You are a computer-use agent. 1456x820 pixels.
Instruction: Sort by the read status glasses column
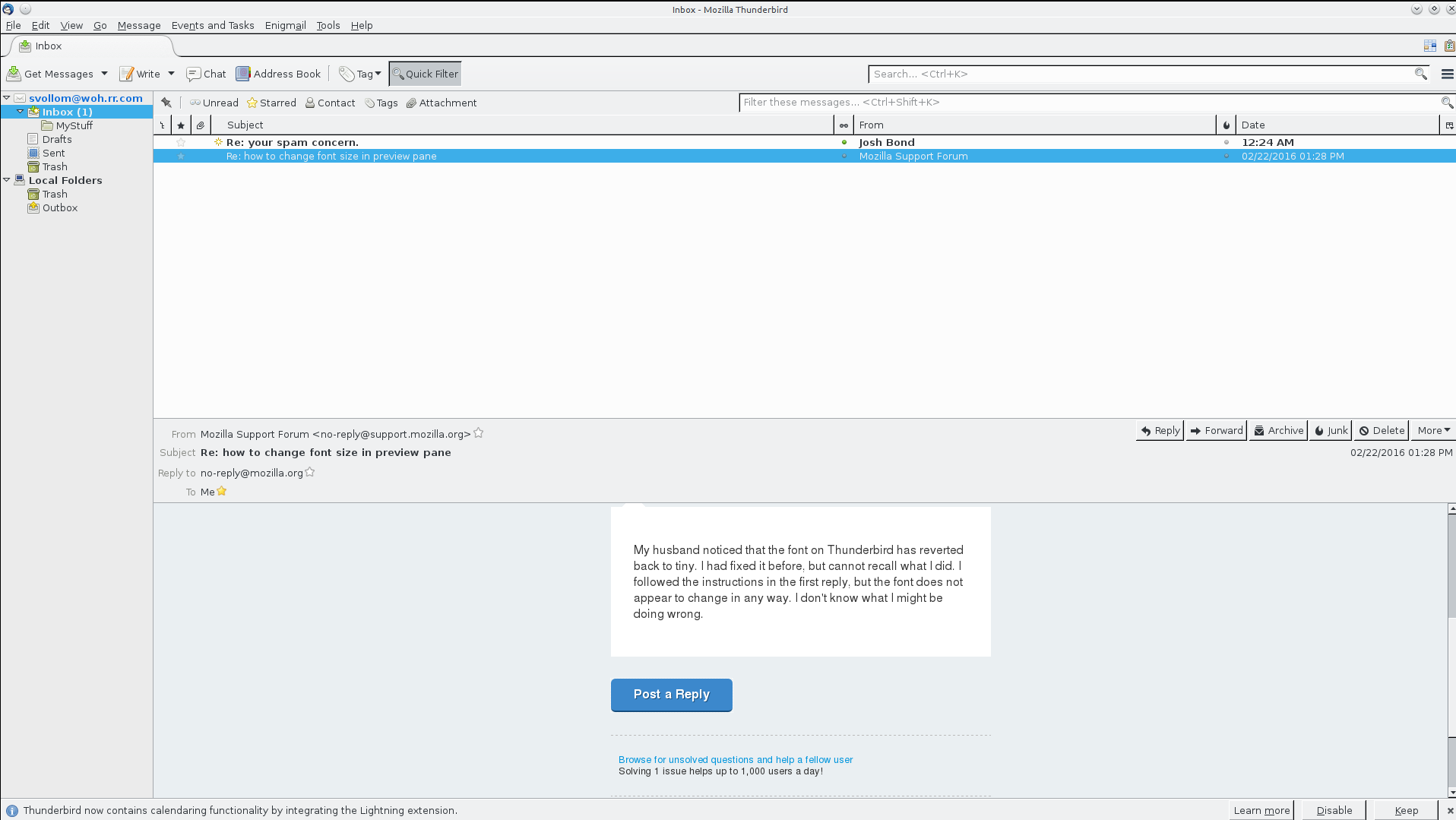pos(844,125)
